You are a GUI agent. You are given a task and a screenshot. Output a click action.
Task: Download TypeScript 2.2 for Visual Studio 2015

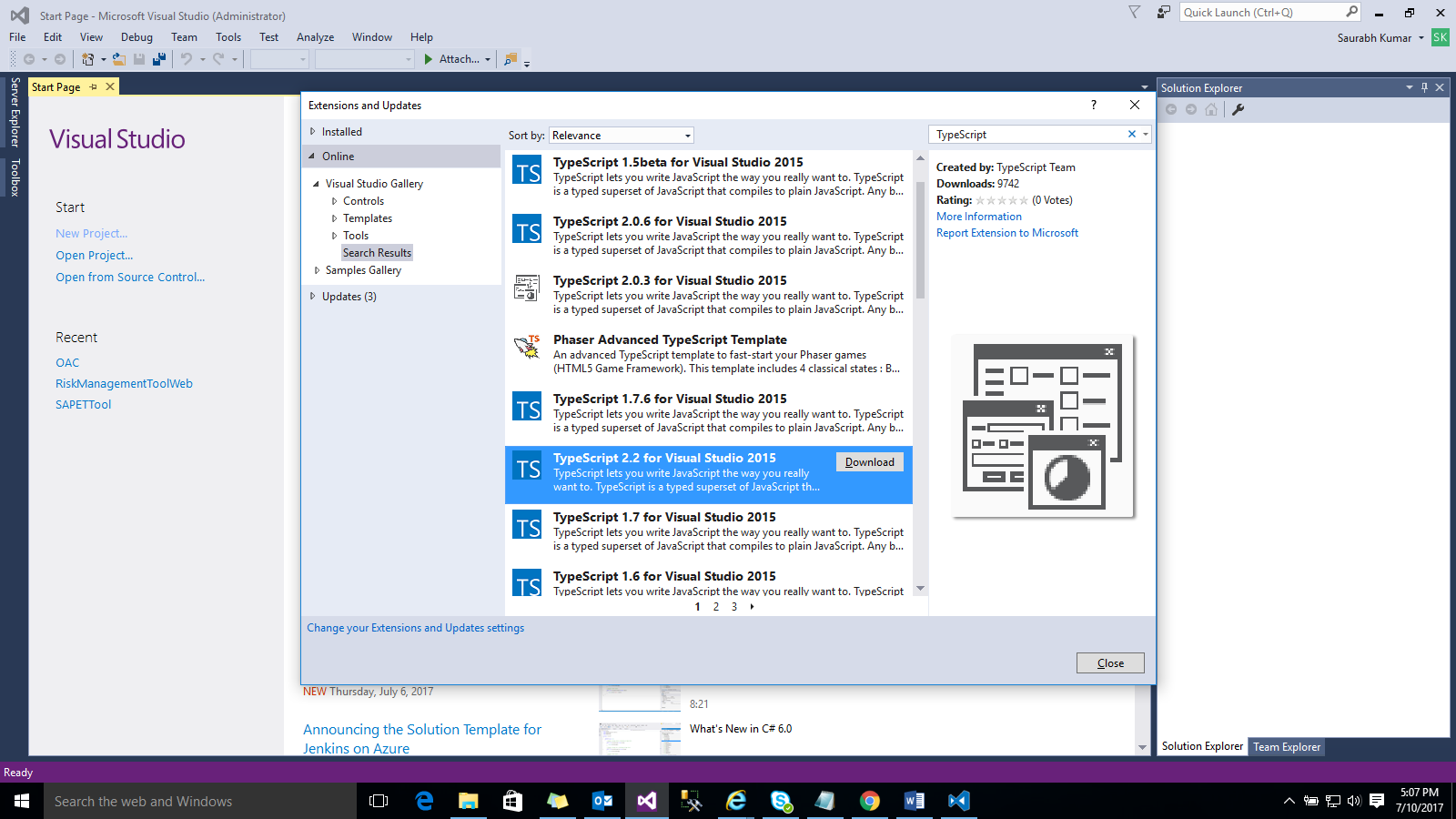click(869, 461)
